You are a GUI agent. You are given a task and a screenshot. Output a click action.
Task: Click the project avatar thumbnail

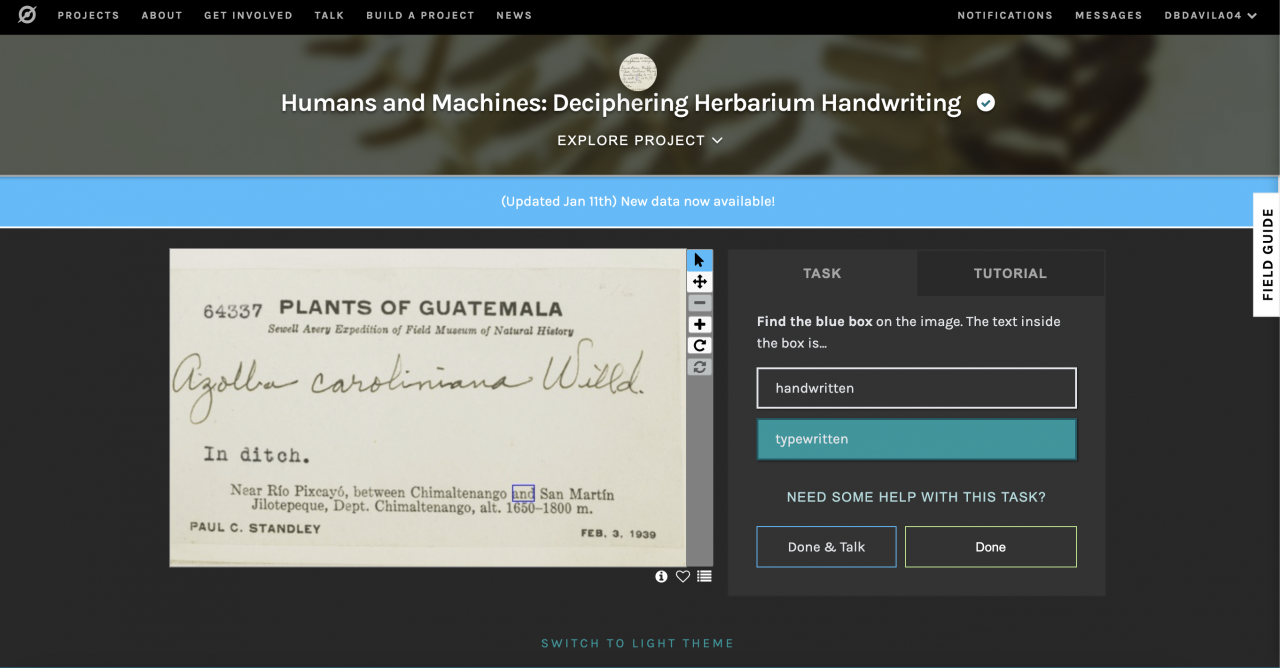[x=638, y=72]
